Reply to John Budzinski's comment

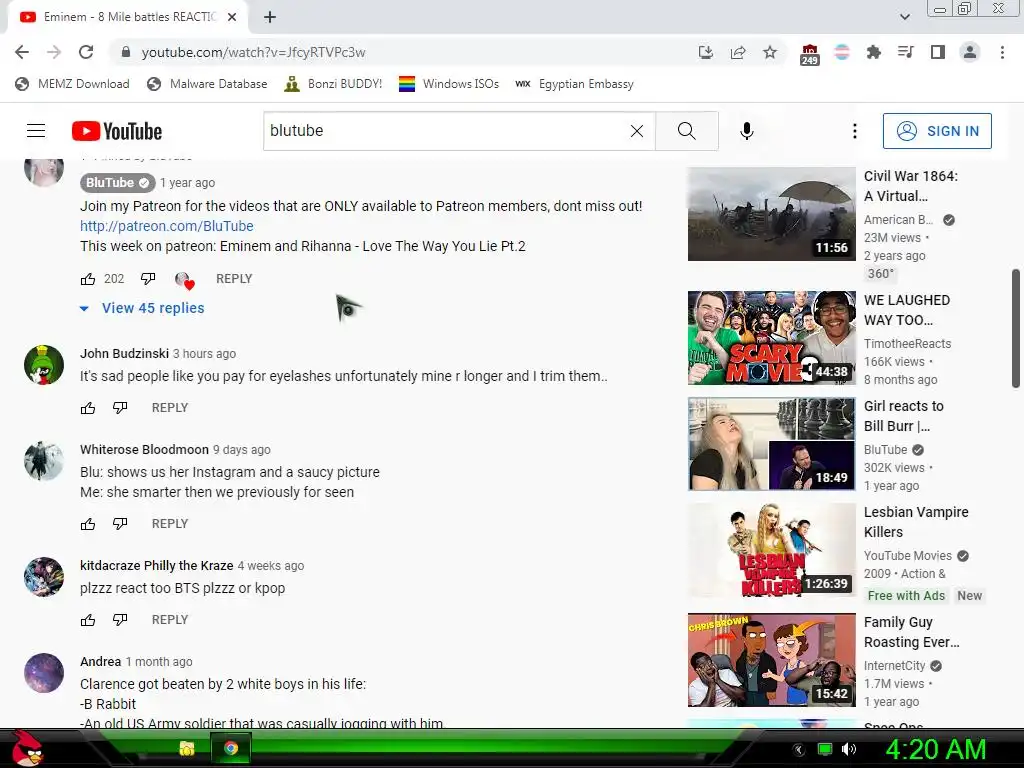click(x=170, y=408)
